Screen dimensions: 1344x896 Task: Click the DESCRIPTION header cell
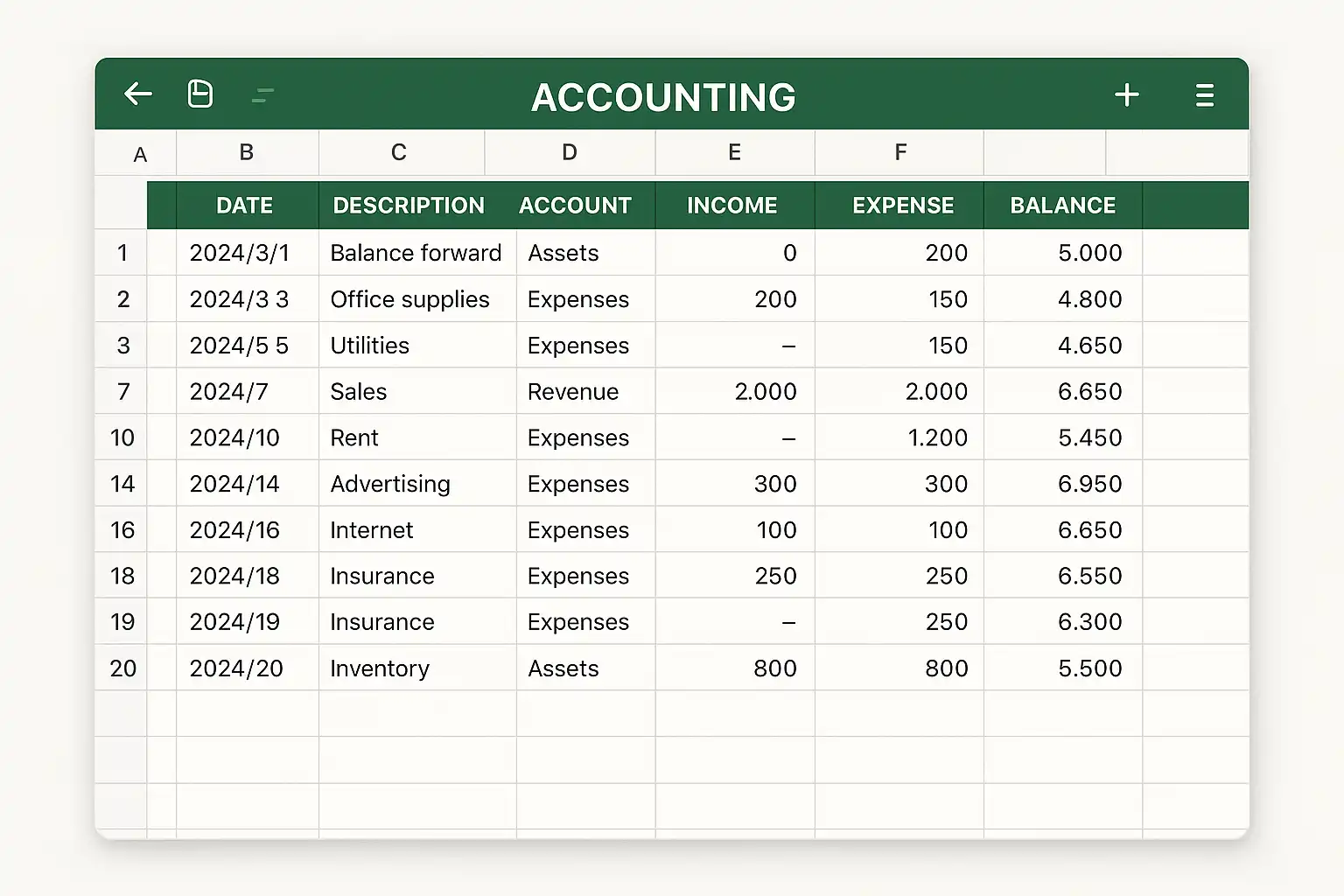click(409, 206)
